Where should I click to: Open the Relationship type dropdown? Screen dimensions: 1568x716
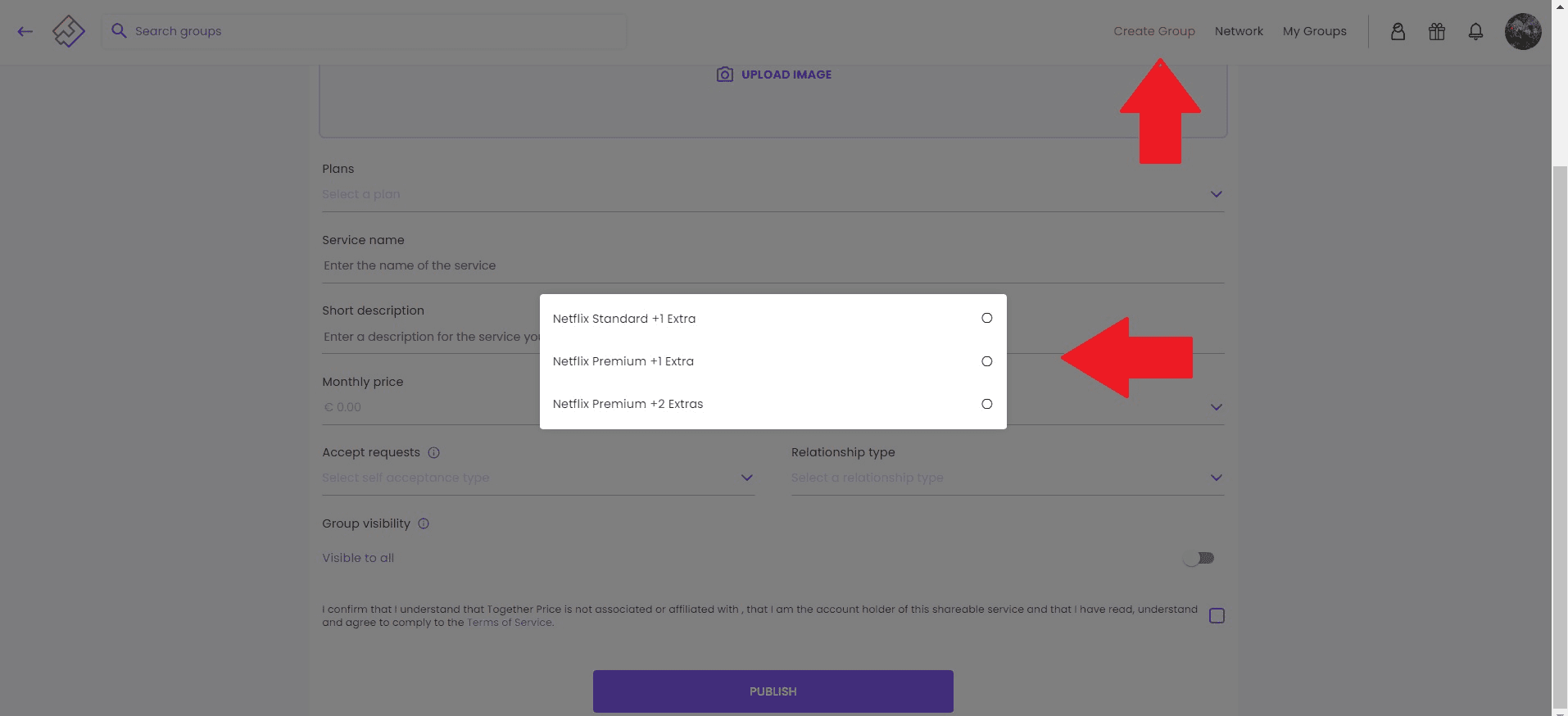1216,478
